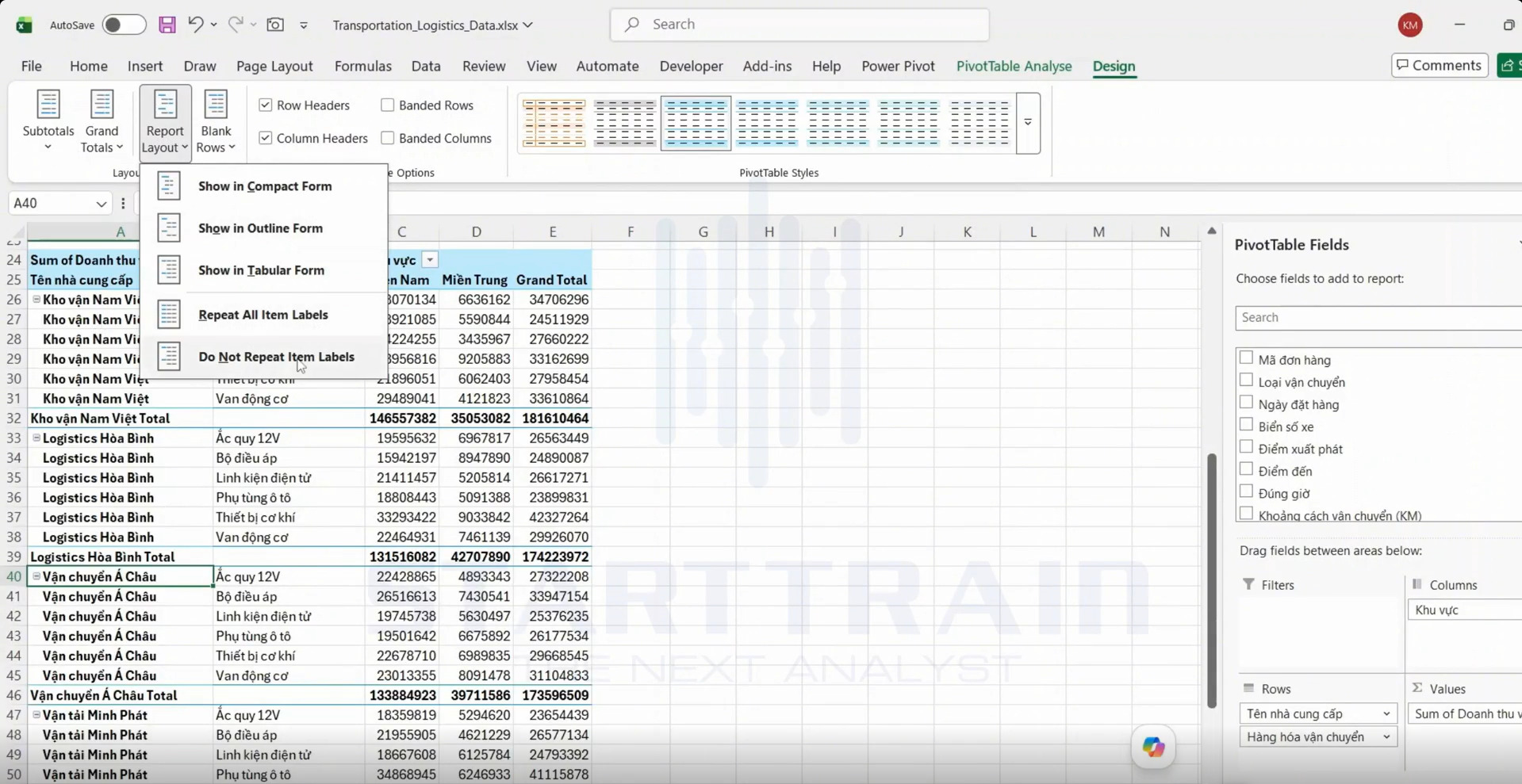Select second gray PivotTable style thumbnail
Viewport: 1522px width, 784px height.
(625, 123)
